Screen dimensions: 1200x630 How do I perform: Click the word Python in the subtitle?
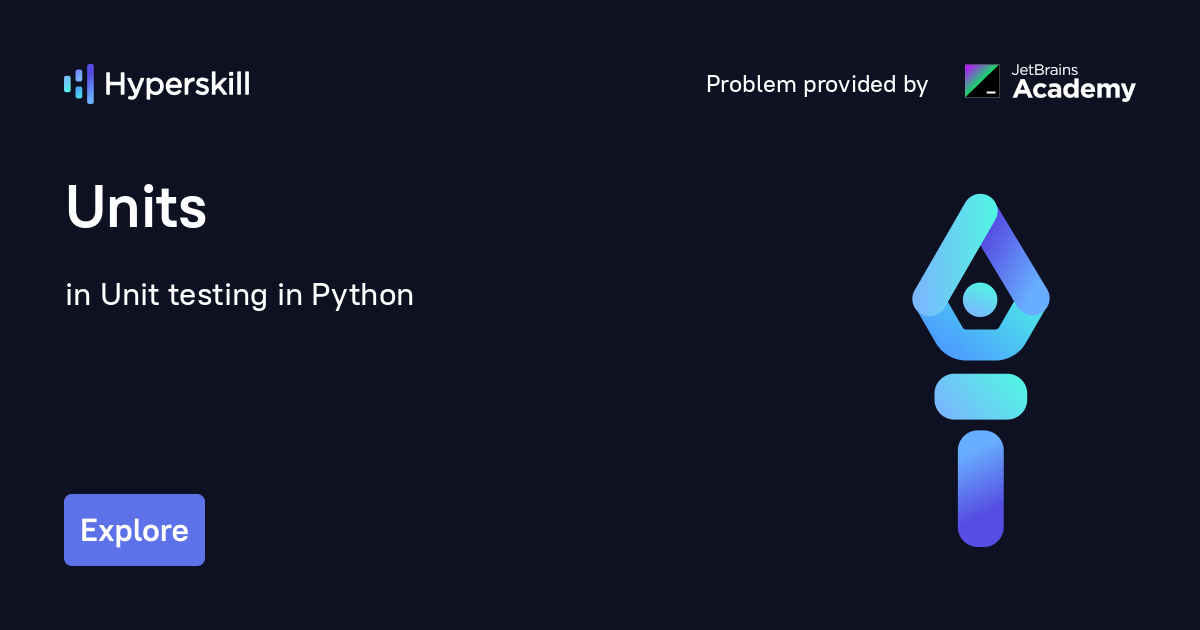pyautogui.click(x=363, y=296)
